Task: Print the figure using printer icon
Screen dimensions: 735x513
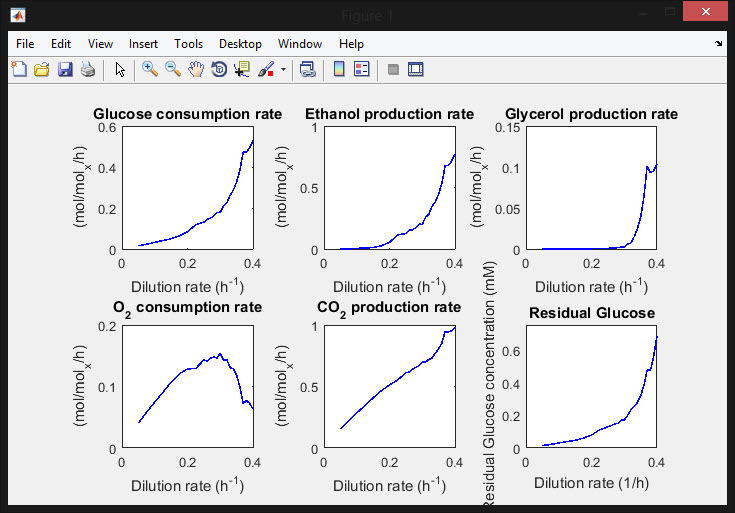Action: click(x=88, y=69)
